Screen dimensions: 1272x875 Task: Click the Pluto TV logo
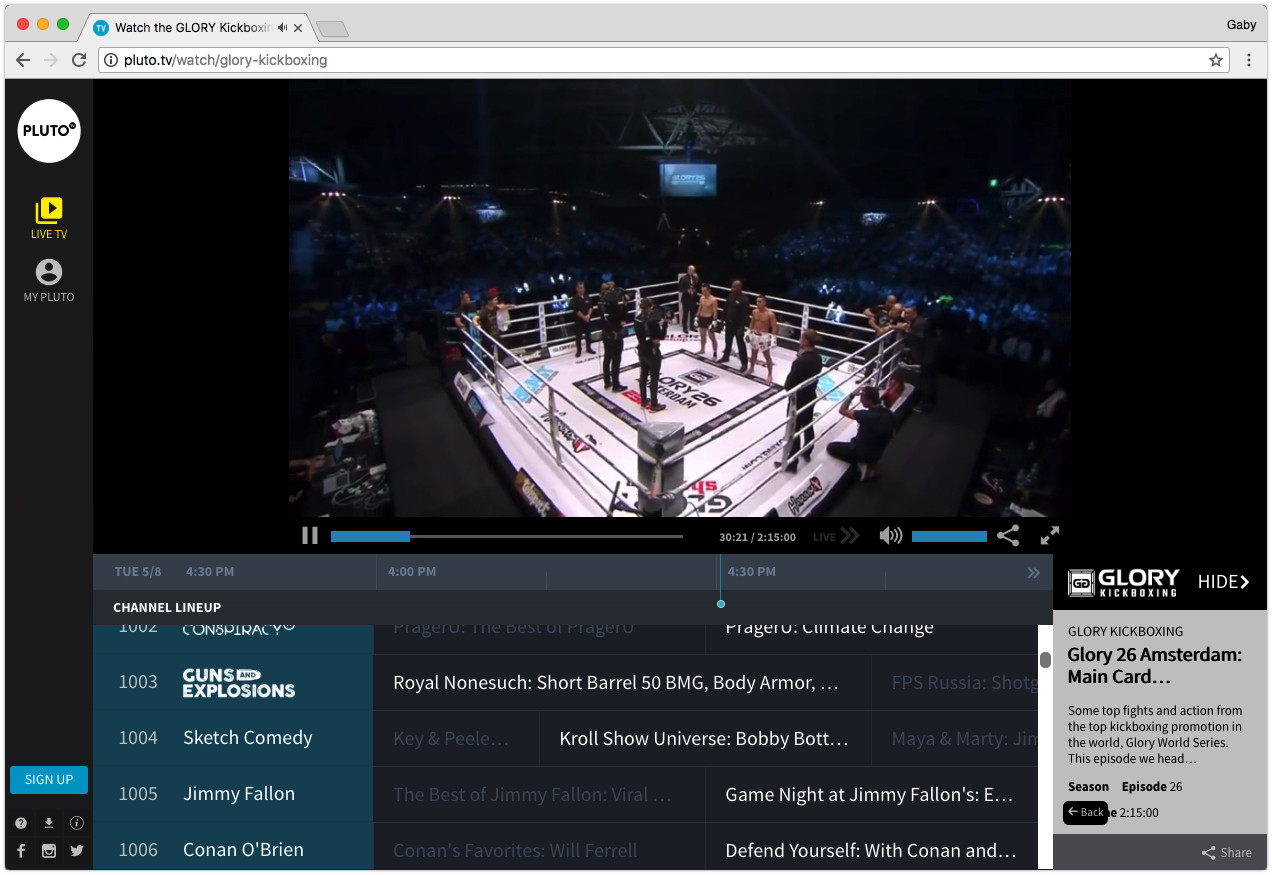tap(48, 130)
